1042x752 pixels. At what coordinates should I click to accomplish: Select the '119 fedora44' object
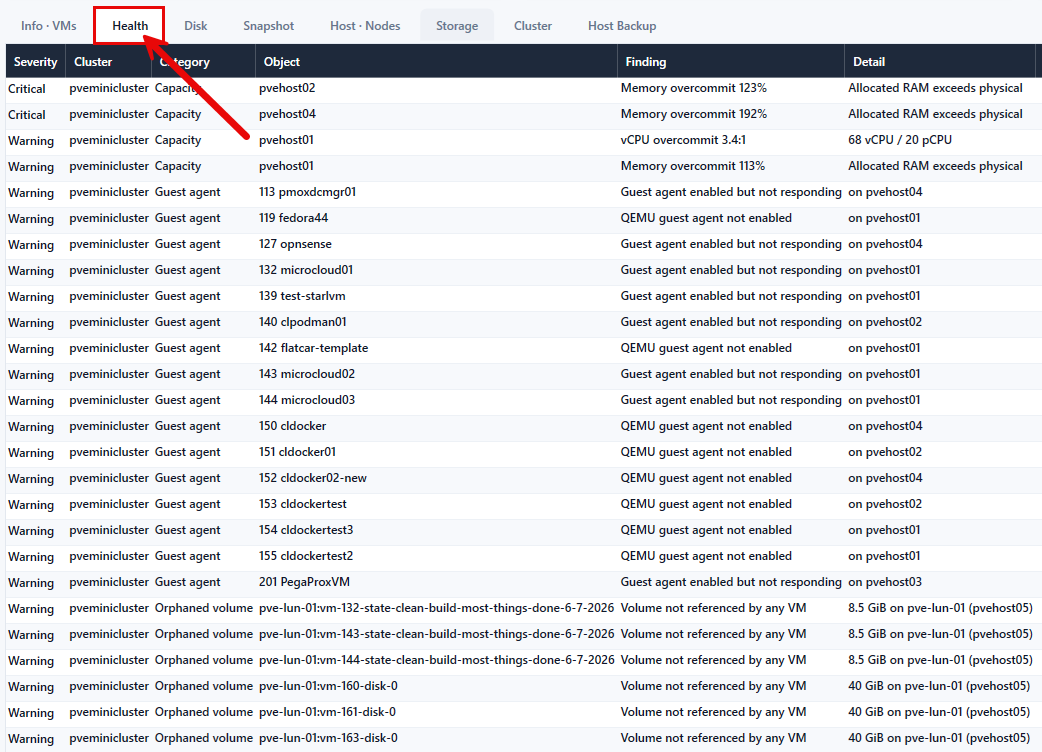coord(293,217)
